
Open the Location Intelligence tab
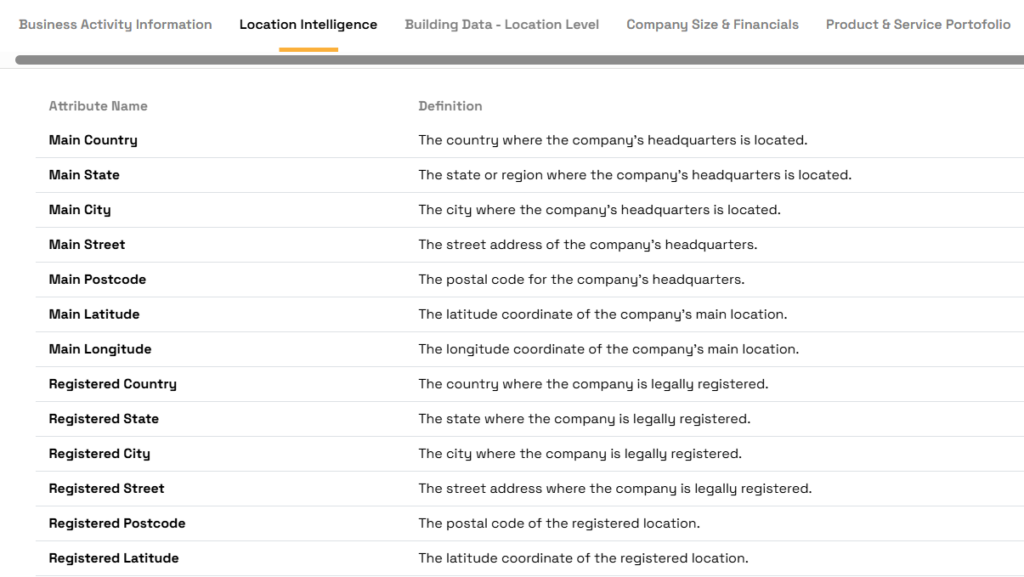point(307,24)
